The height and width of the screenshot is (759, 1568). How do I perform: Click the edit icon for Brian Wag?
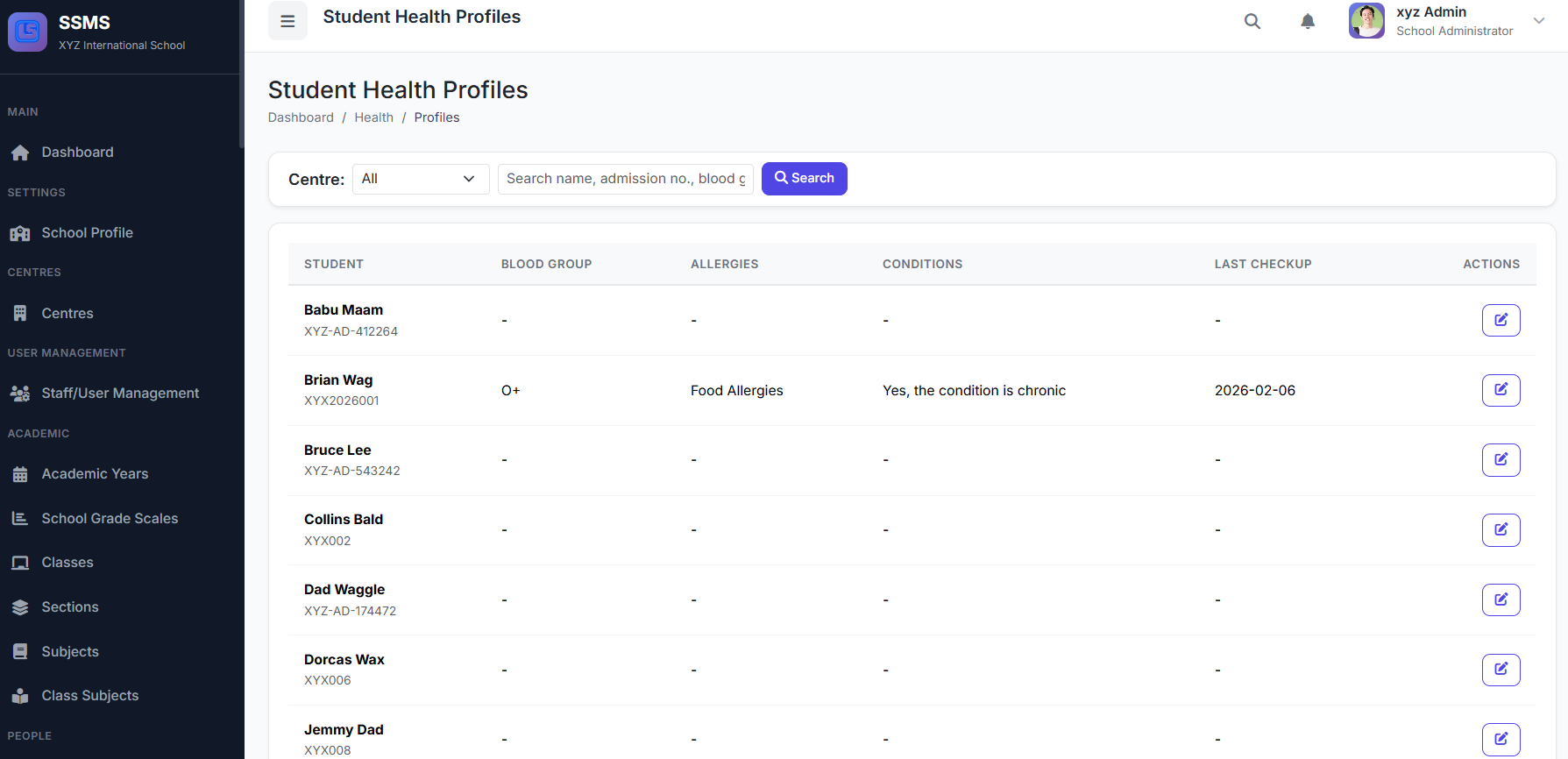point(1501,390)
